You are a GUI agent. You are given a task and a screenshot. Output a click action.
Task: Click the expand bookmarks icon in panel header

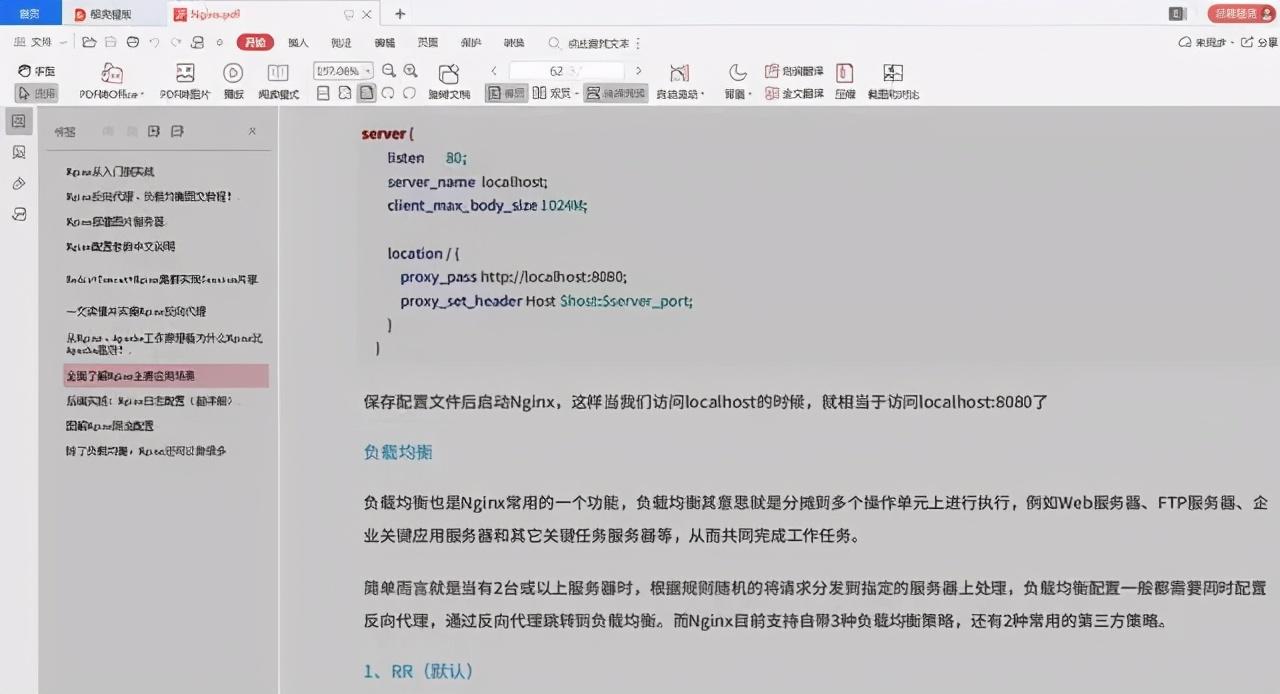coord(154,131)
